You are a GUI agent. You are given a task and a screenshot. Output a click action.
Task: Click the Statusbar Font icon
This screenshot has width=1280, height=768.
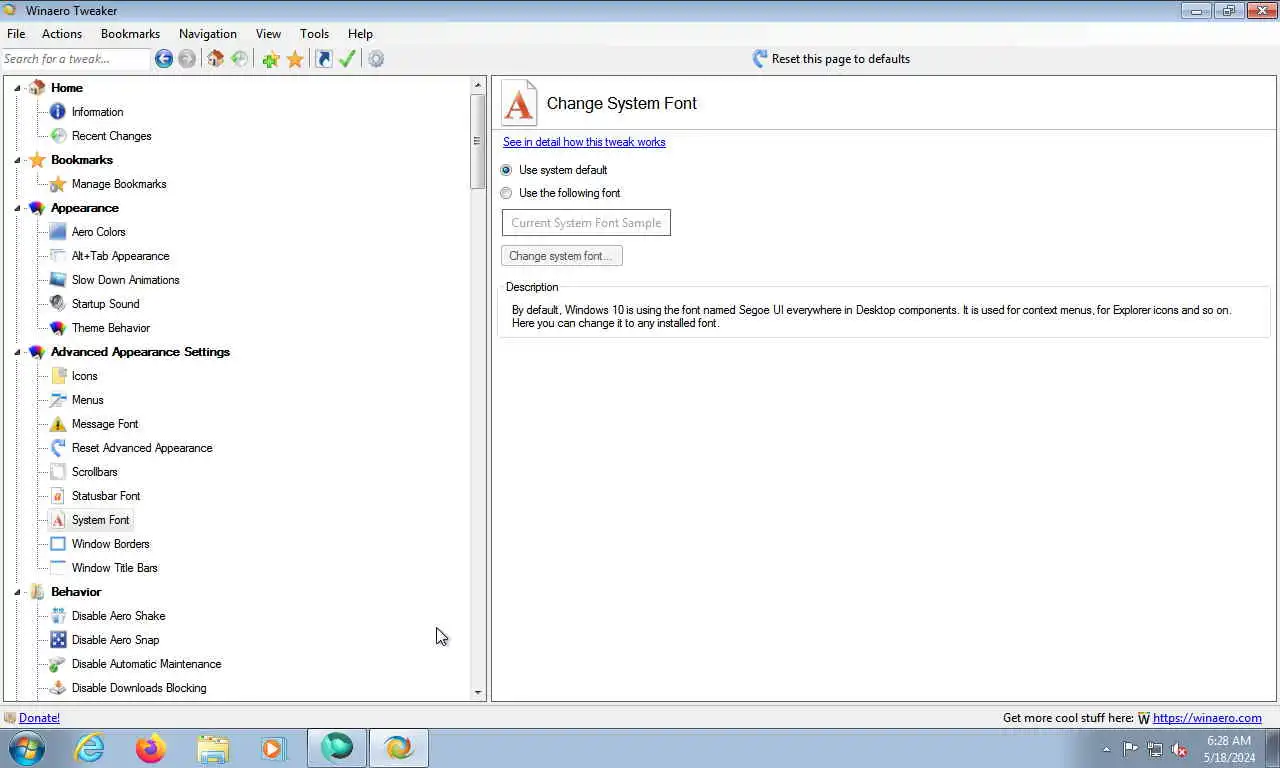point(58,496)
